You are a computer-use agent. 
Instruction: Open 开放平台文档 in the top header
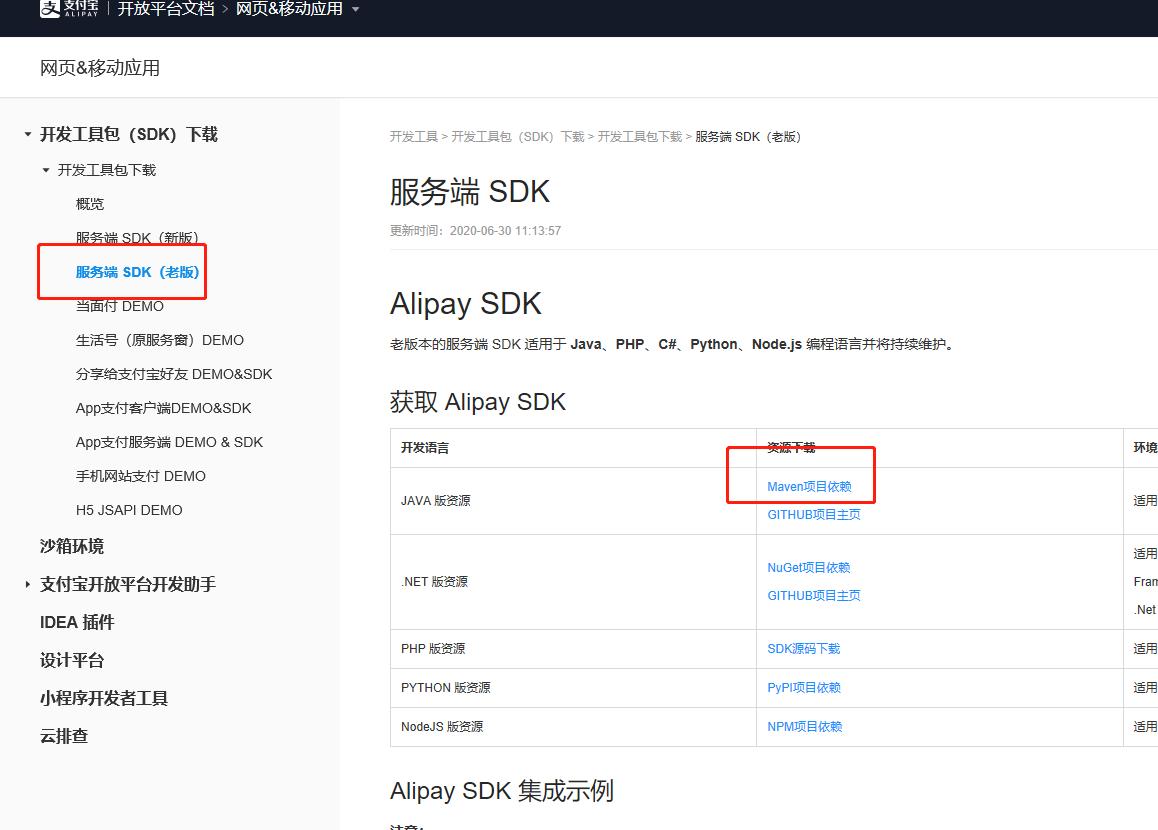[x=166, y=9]
